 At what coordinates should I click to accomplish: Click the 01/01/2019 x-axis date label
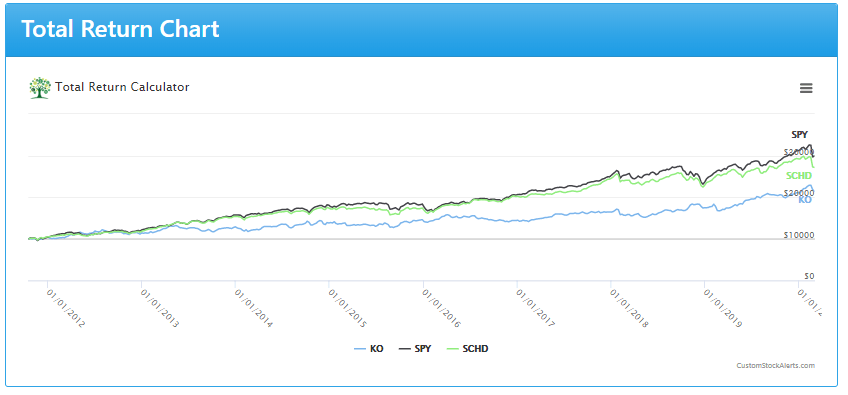point(724,308)
